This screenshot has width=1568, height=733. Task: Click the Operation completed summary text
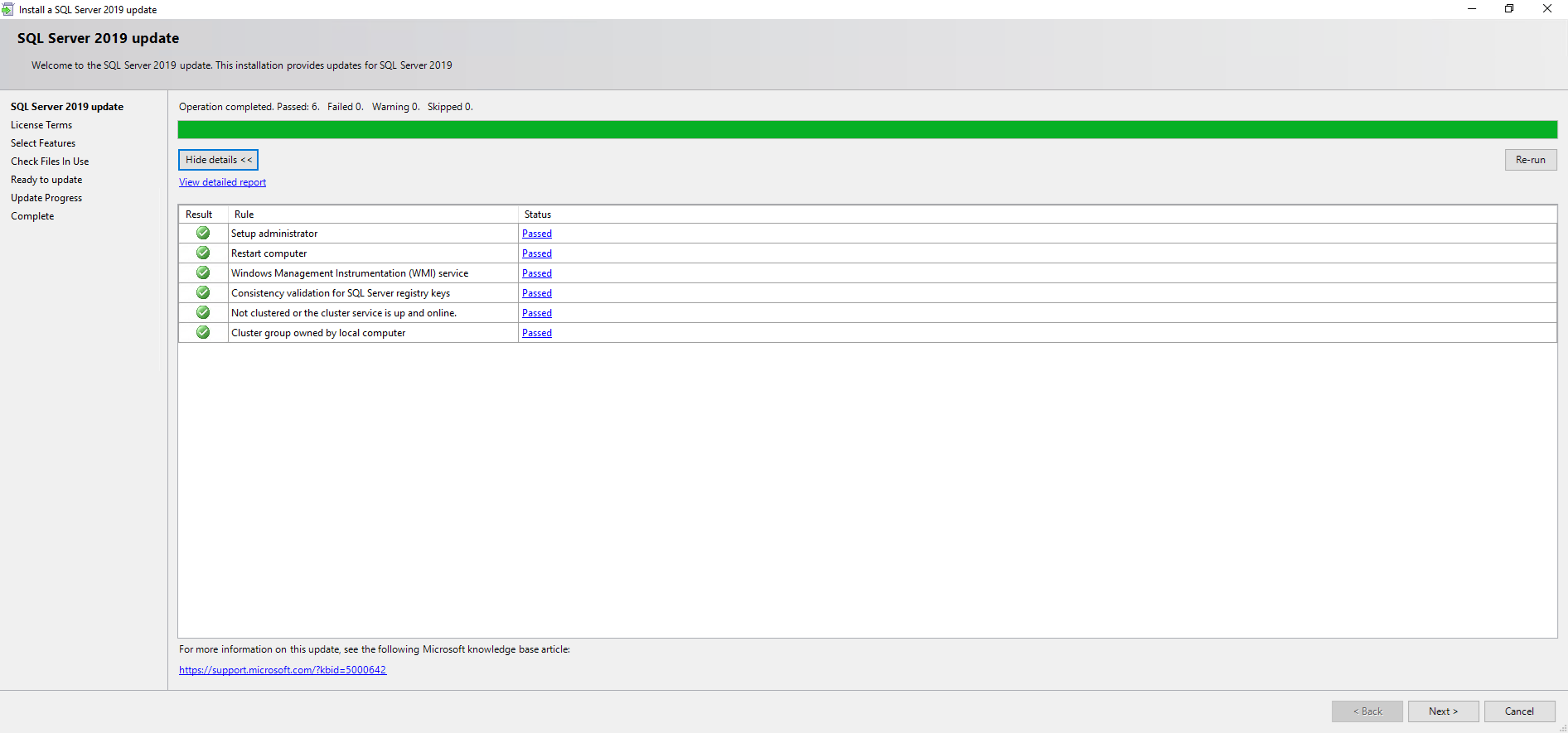click(326, 107)
